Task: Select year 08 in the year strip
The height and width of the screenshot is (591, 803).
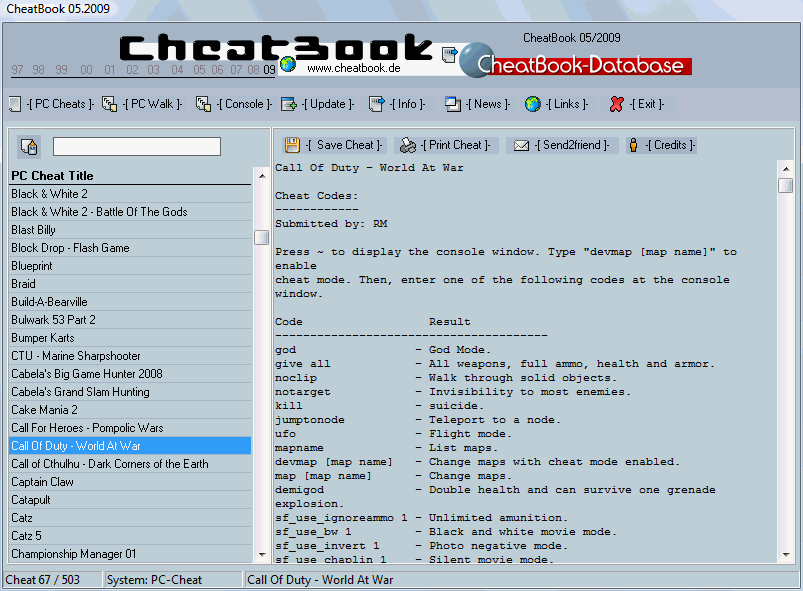Action: tap(253, 70)
